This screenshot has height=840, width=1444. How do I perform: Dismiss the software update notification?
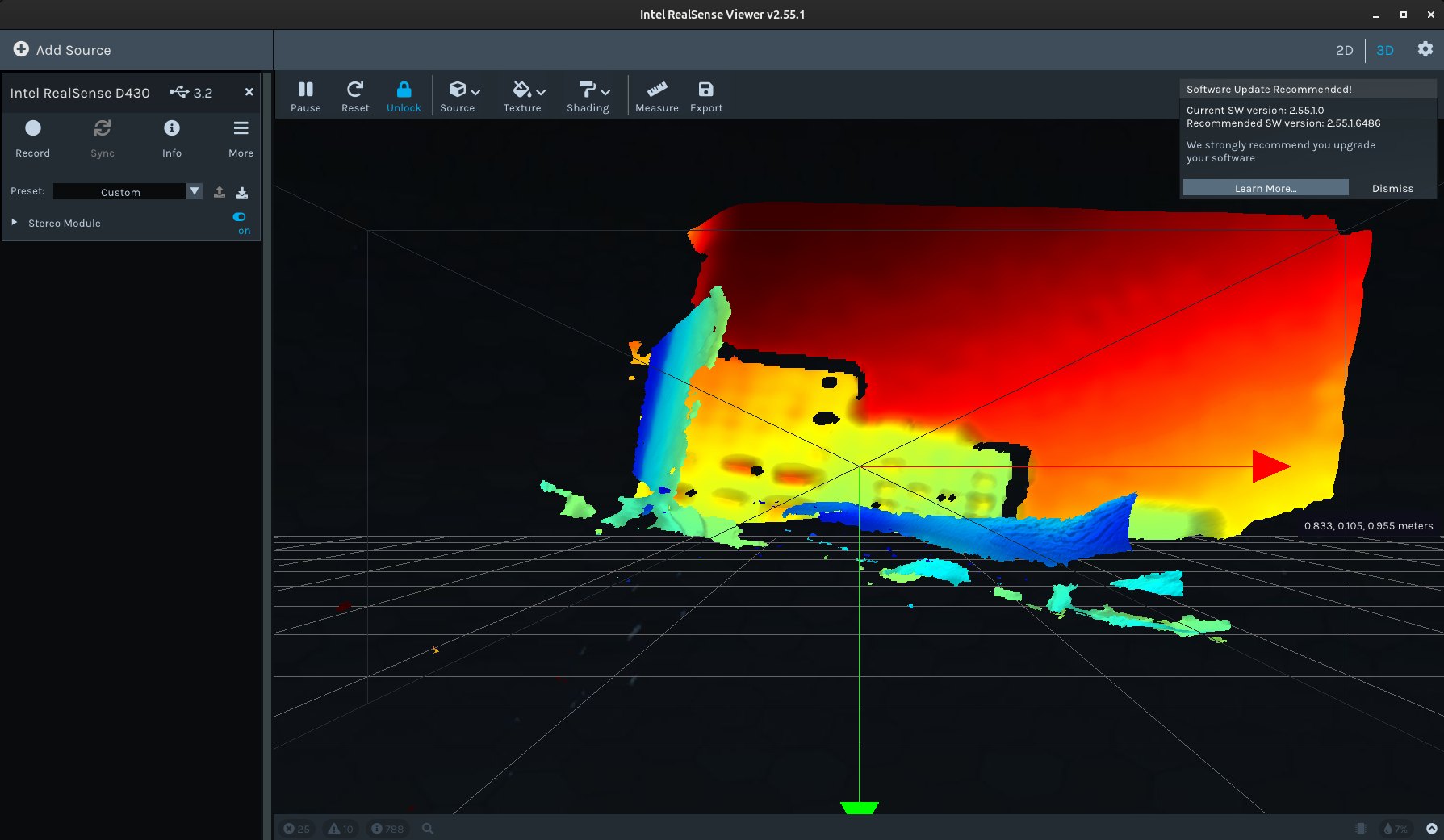click(1392, 188)
